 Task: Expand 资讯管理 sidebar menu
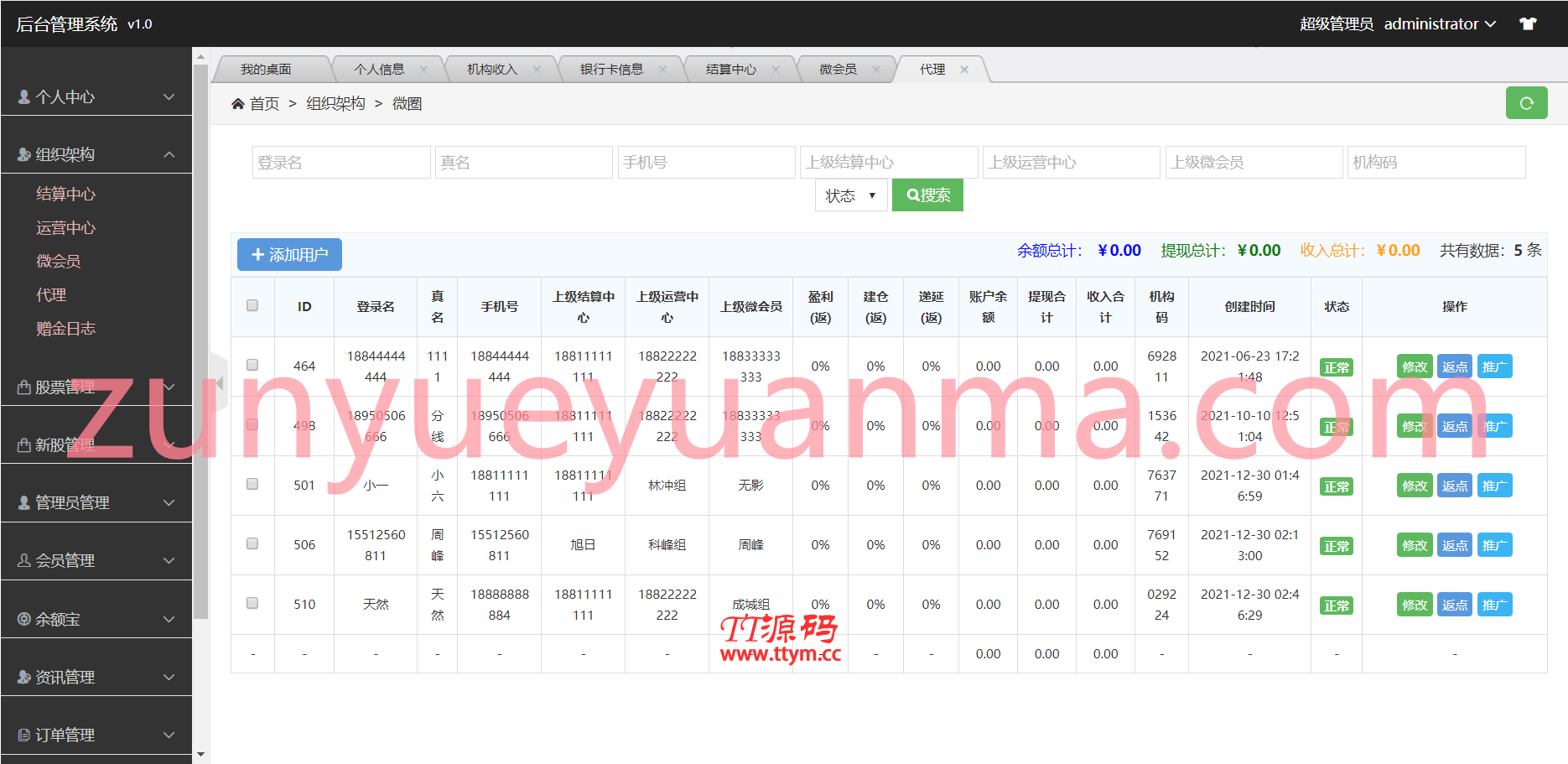(96, 677)
